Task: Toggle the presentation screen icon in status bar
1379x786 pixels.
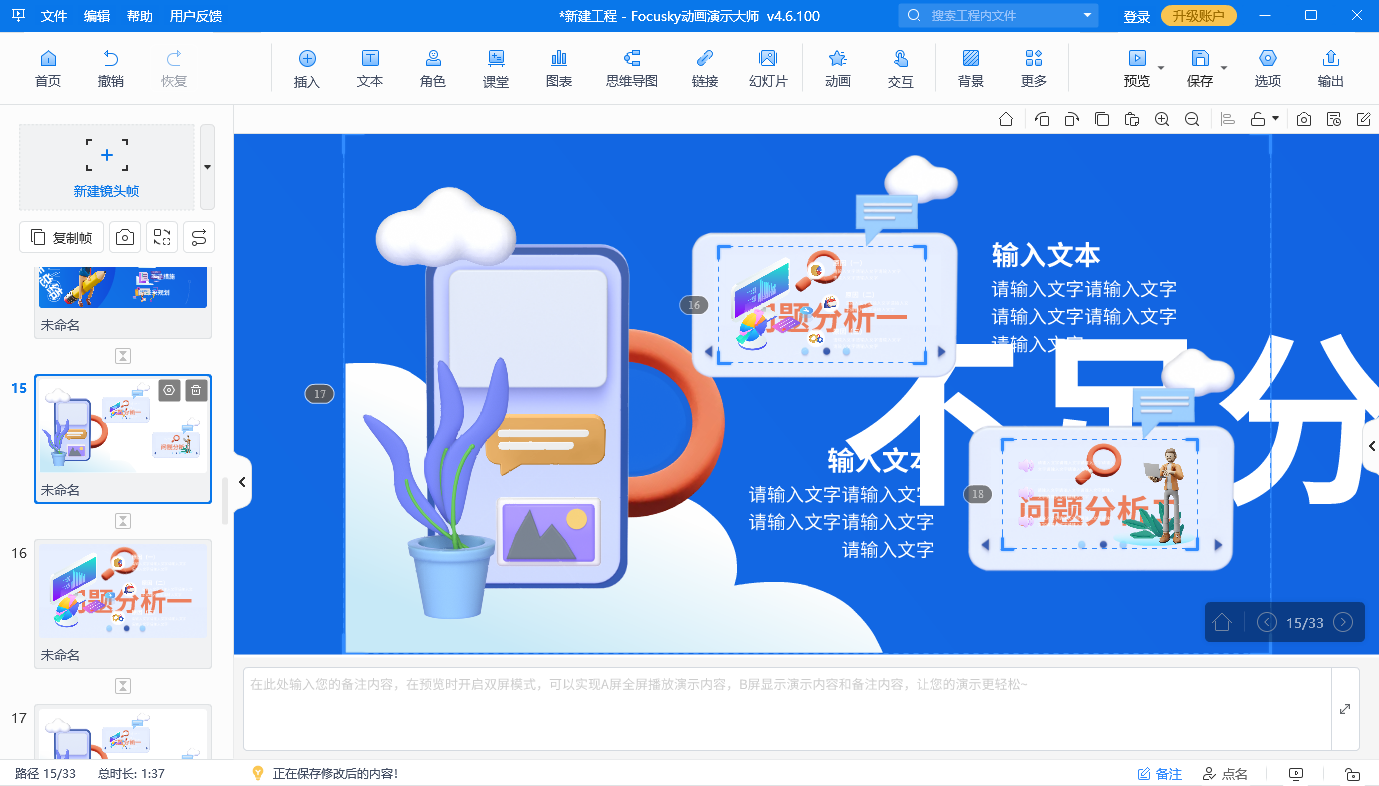Action: (x=1297, y=774)
